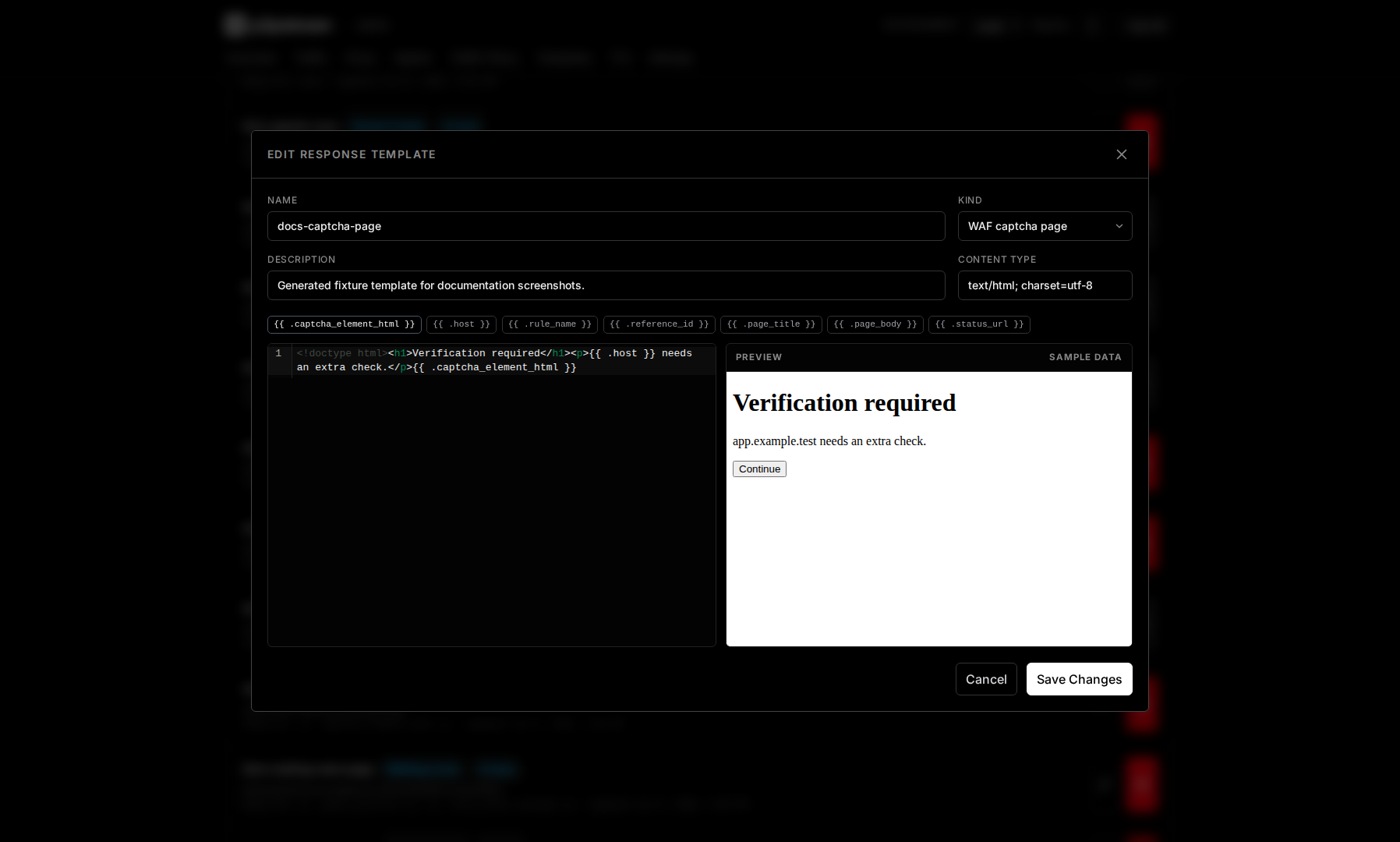Click line number 1 in the editor gutter
1400x842 pixels.
click(x=278, y=353)
